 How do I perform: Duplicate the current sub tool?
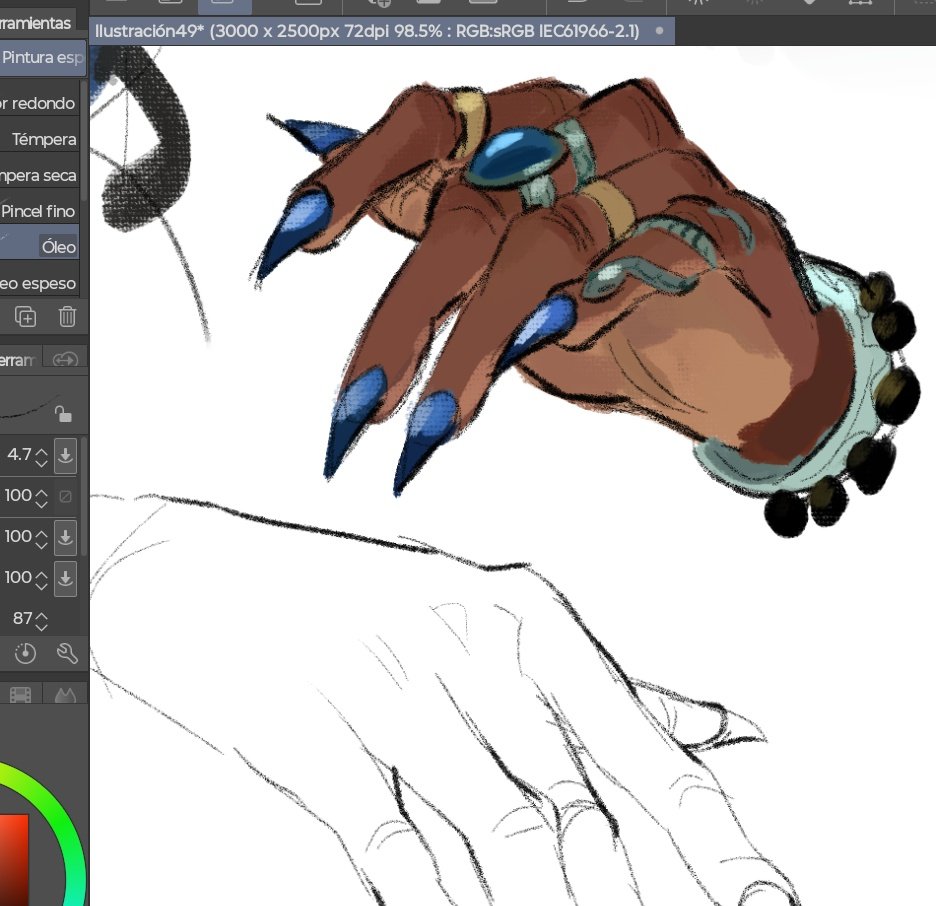[25, 316]
